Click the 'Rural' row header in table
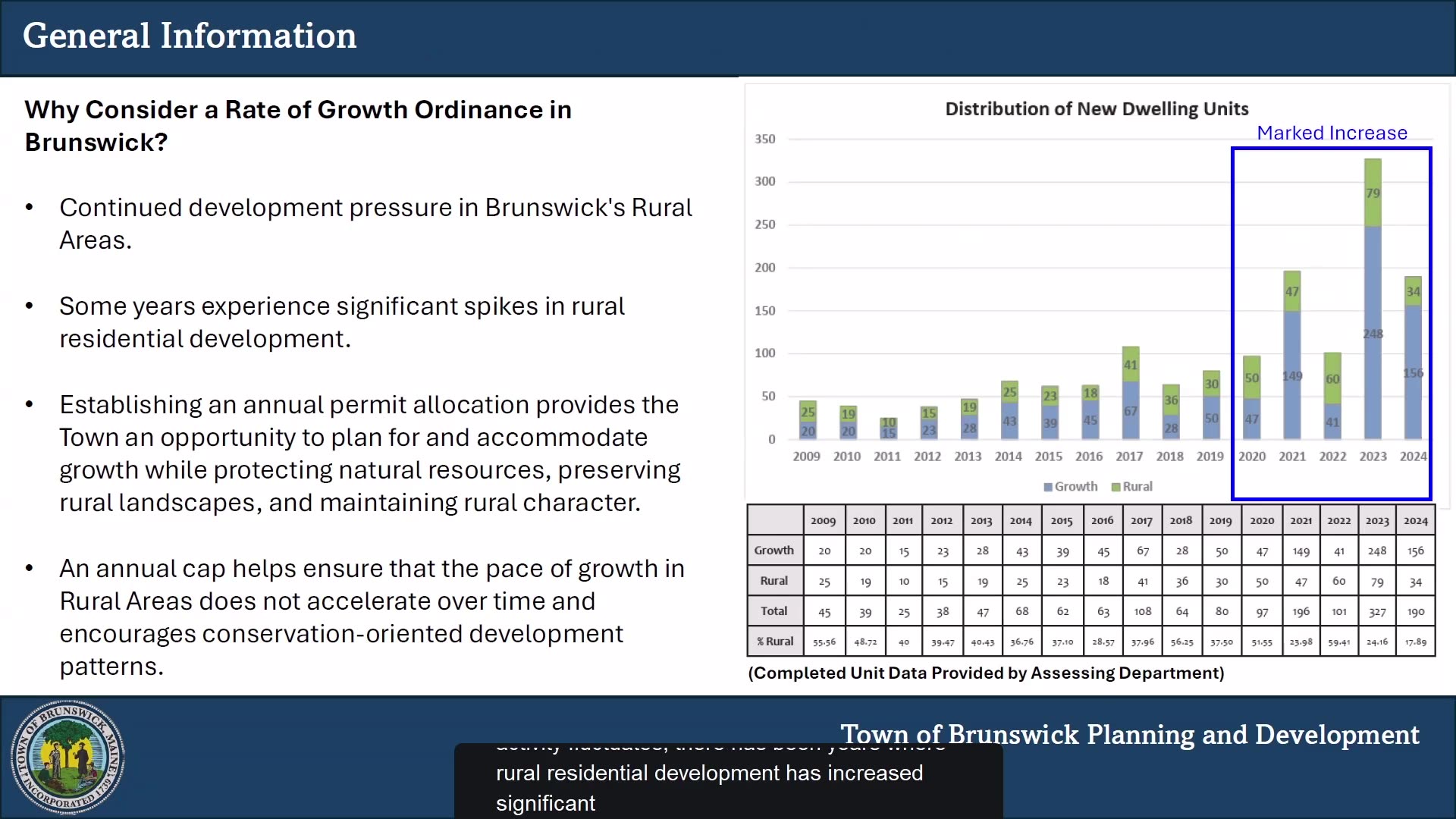This screenshot has height=819, width=1456. (x=774, y=581)
